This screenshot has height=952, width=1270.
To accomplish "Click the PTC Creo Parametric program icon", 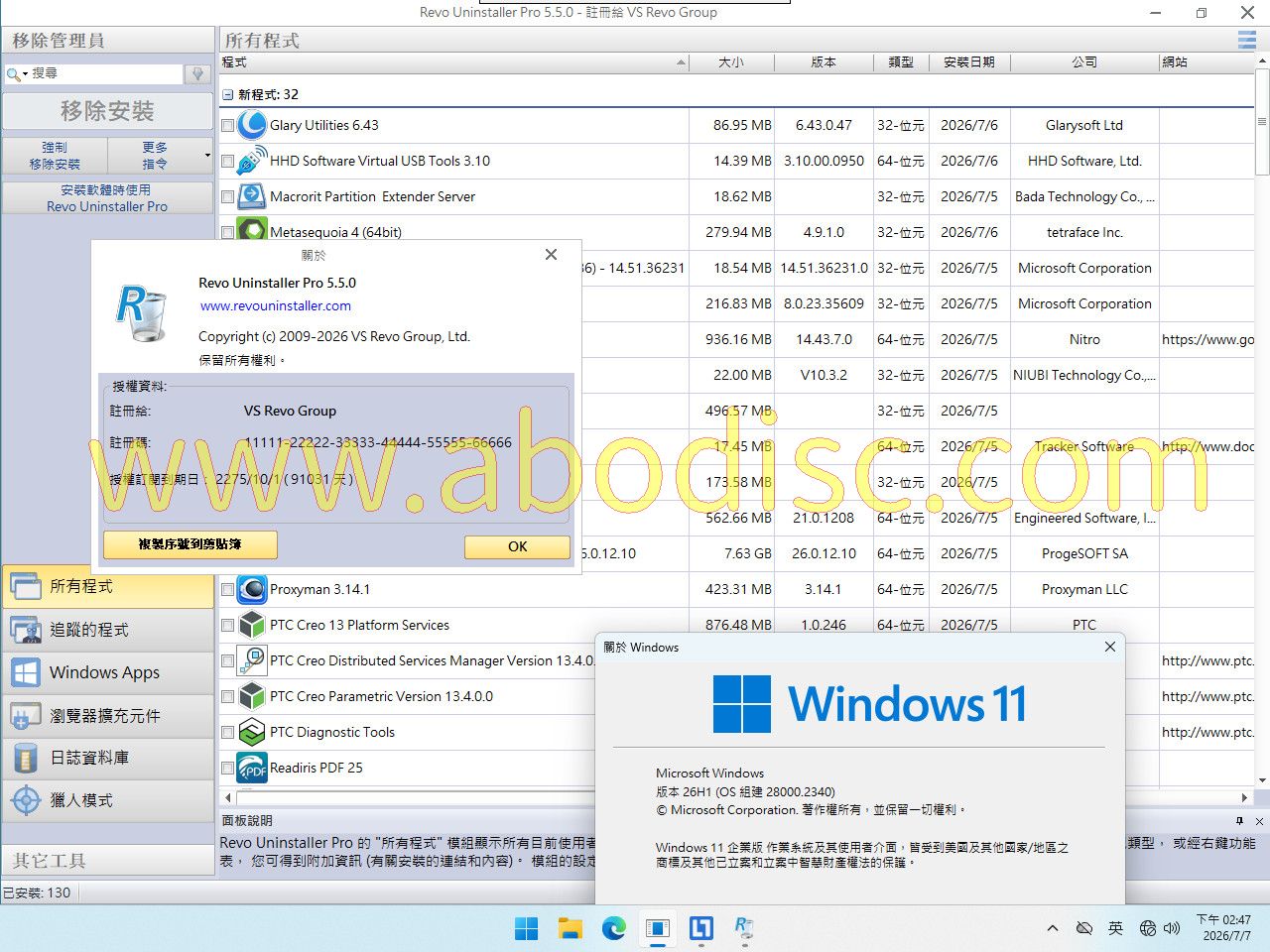I will 252,696.
